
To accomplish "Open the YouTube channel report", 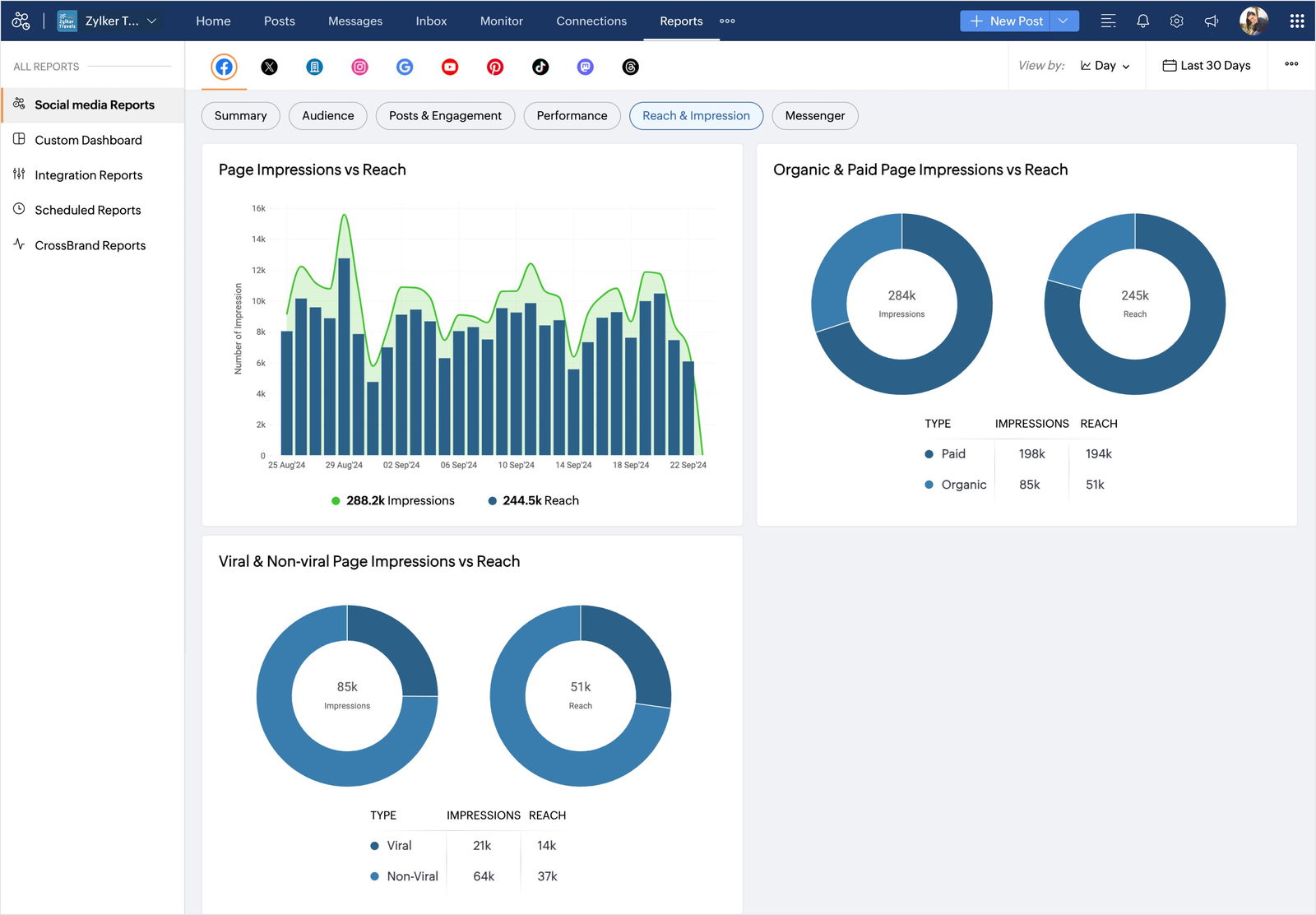I will pyautogui.click(x=450, y=67).
